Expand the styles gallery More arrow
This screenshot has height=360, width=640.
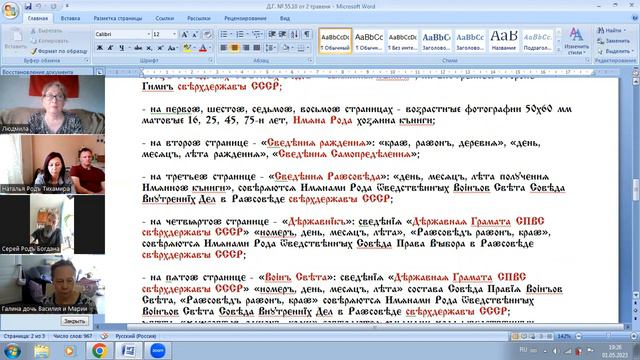(x=559, y=49)
